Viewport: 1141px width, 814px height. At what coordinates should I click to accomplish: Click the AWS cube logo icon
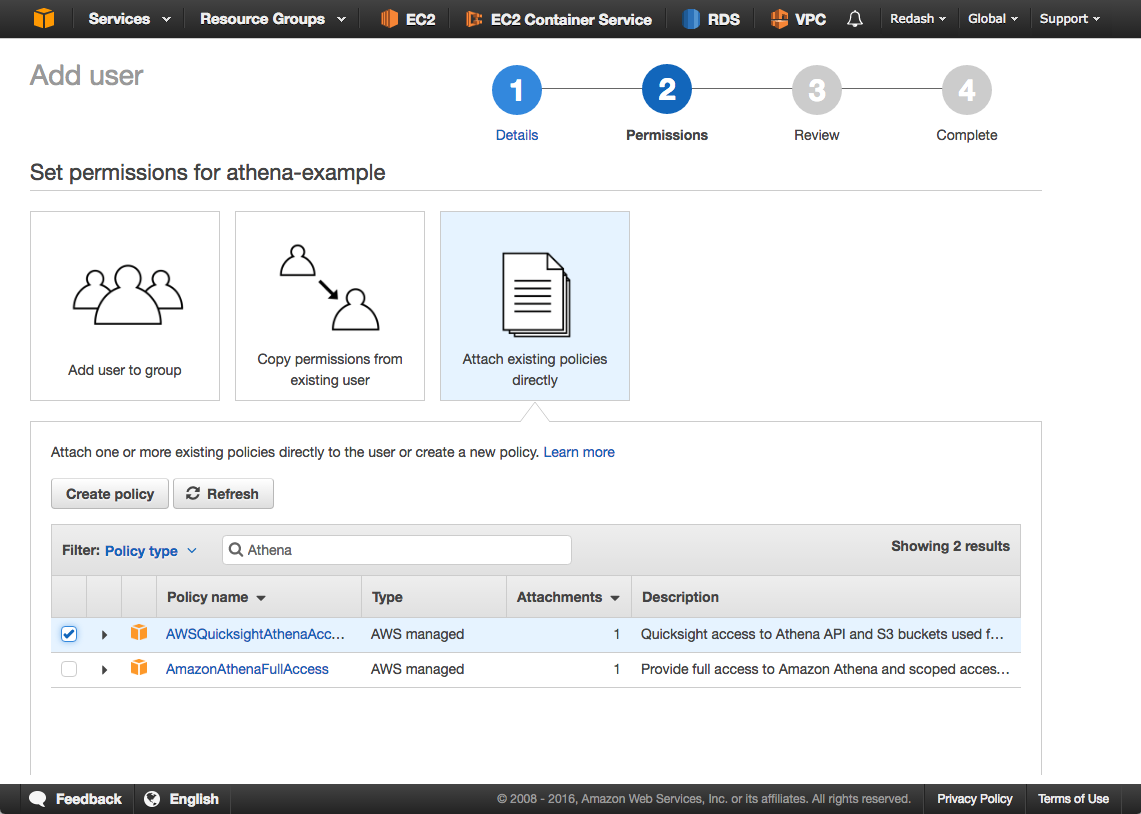pyautogui.click(x=43, y=19)
